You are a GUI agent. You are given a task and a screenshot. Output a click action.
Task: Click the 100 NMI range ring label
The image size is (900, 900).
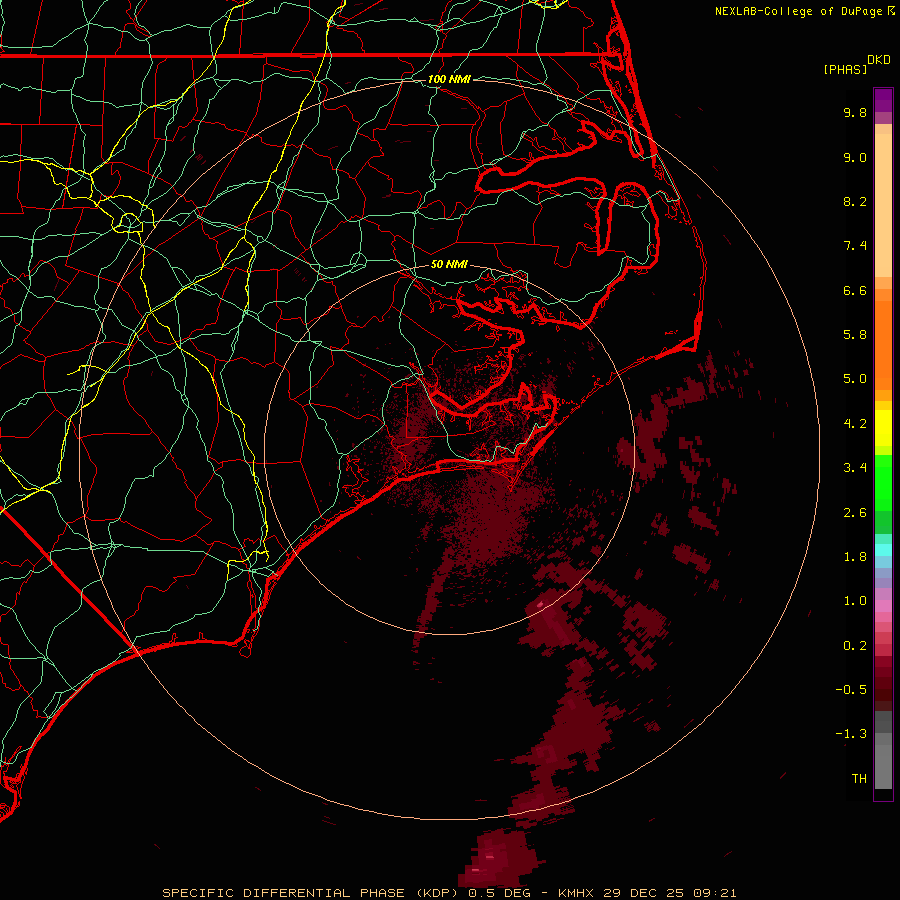click(x=449, y=79)
